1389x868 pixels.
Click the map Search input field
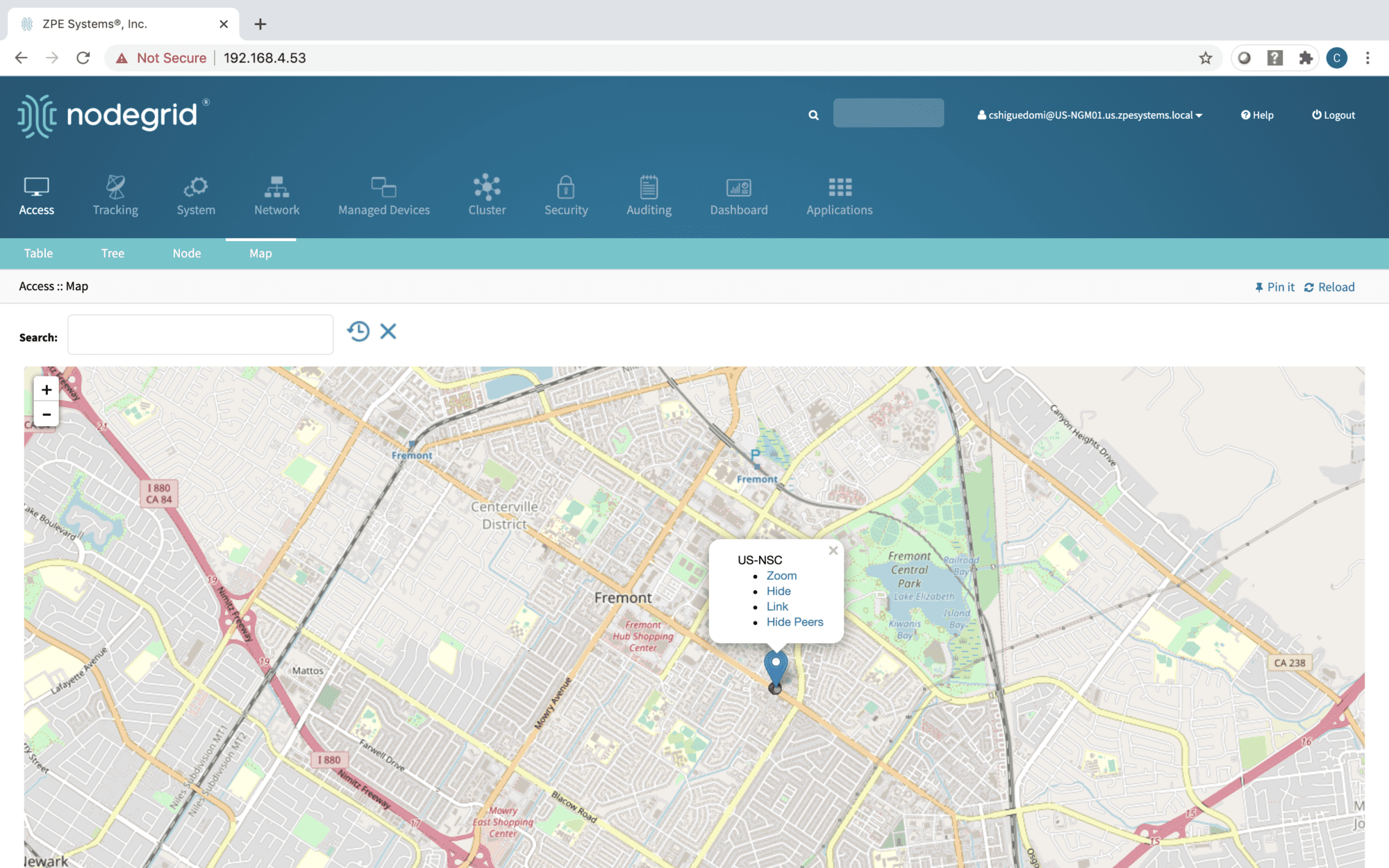tap(200, 335)
